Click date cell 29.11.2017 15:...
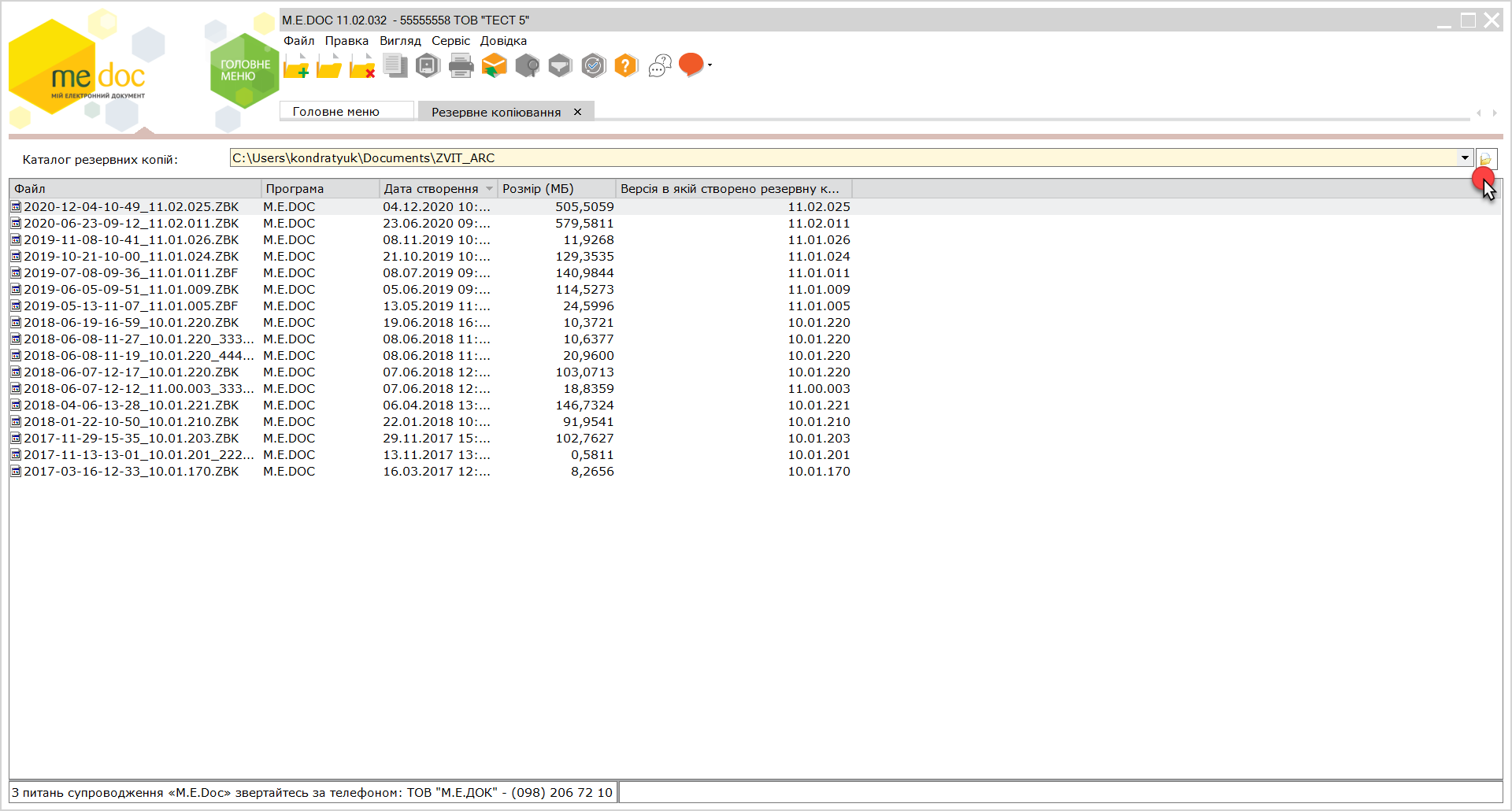The image size is (1512, 811). pos(436,439)
